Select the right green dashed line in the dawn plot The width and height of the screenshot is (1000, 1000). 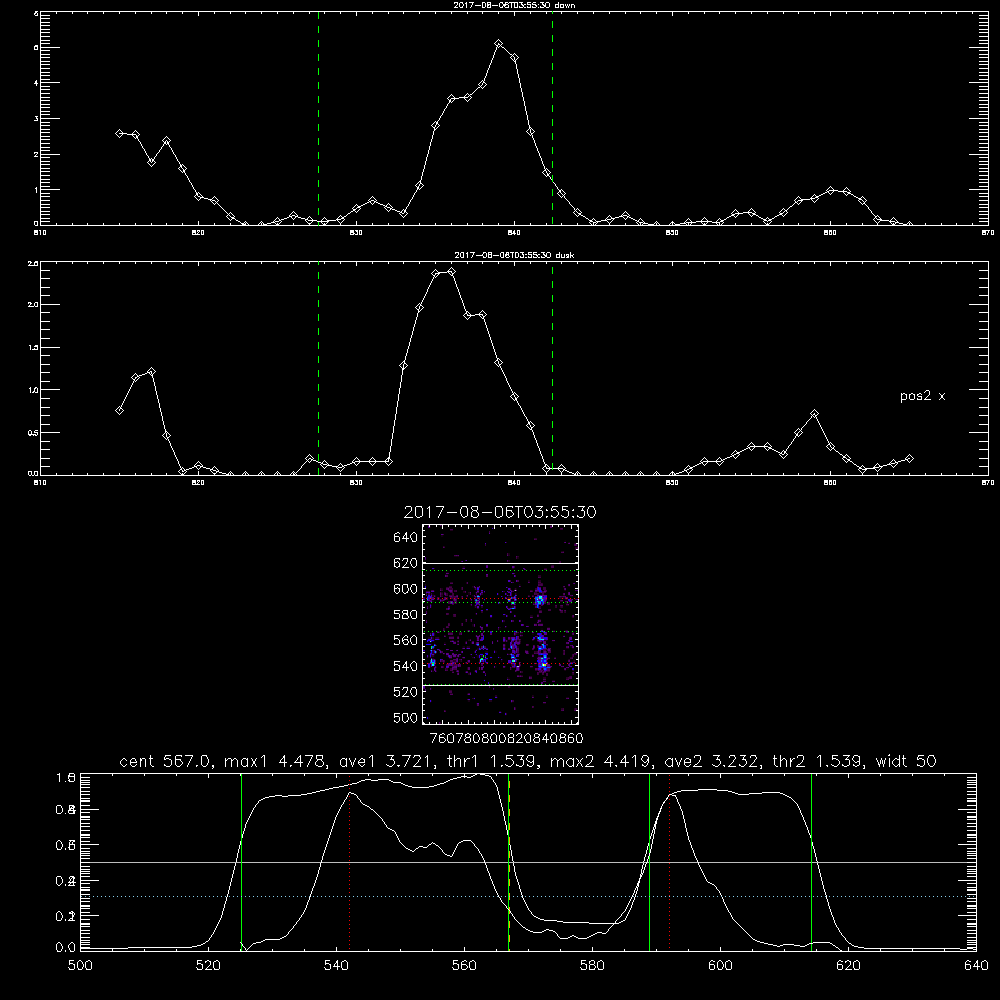[552, 118]
